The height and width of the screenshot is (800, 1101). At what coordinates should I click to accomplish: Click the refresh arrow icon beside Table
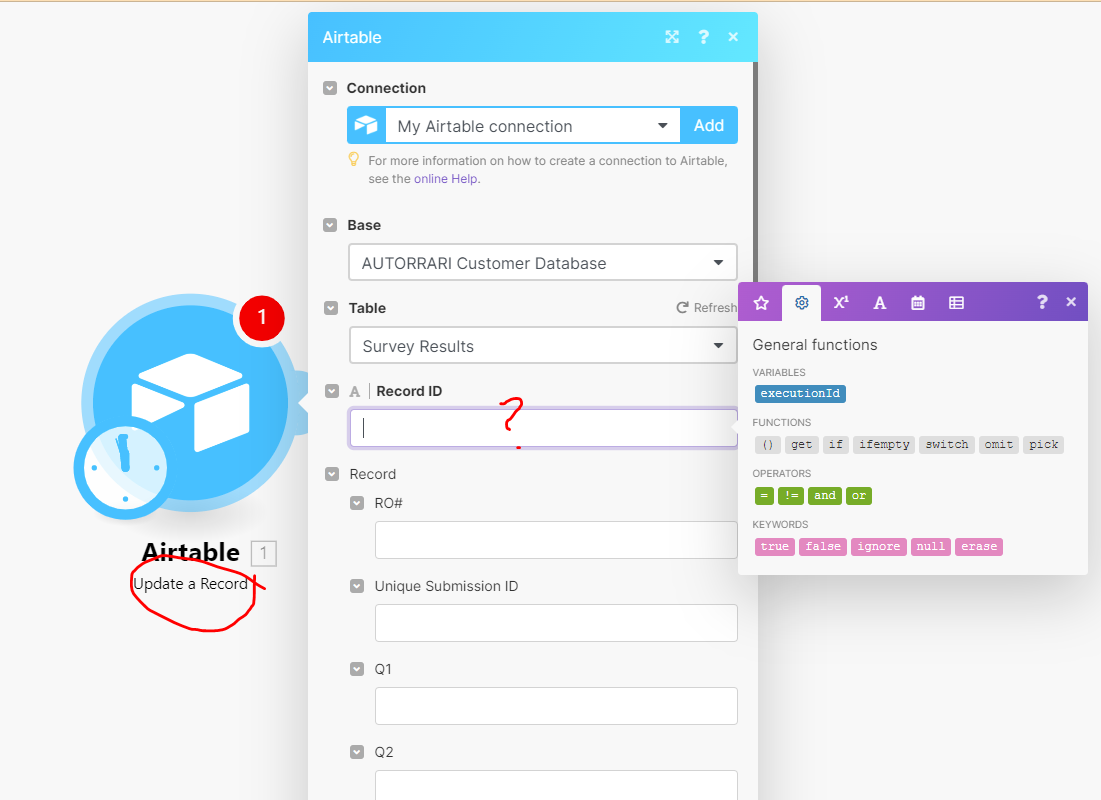(682, 308)
